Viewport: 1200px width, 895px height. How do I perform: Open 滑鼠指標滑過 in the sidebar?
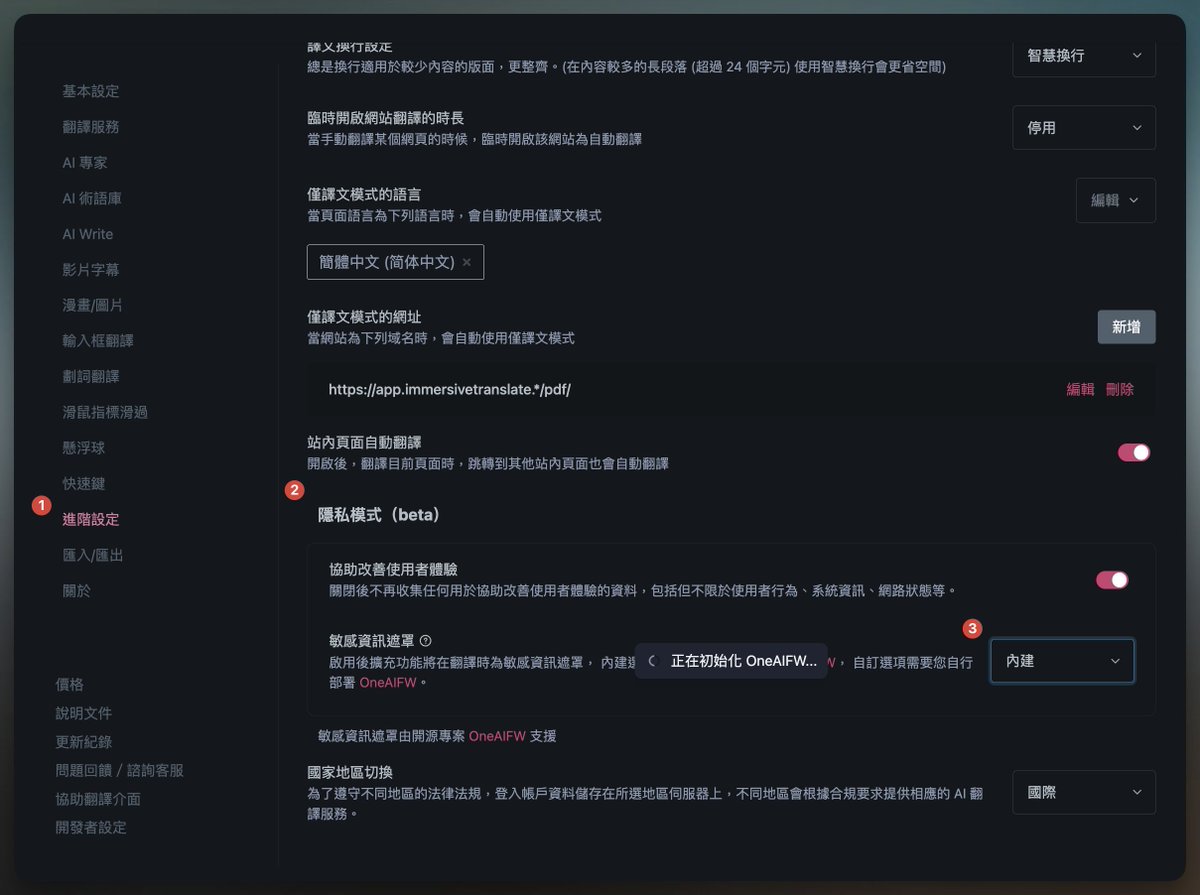click(104, 412)
